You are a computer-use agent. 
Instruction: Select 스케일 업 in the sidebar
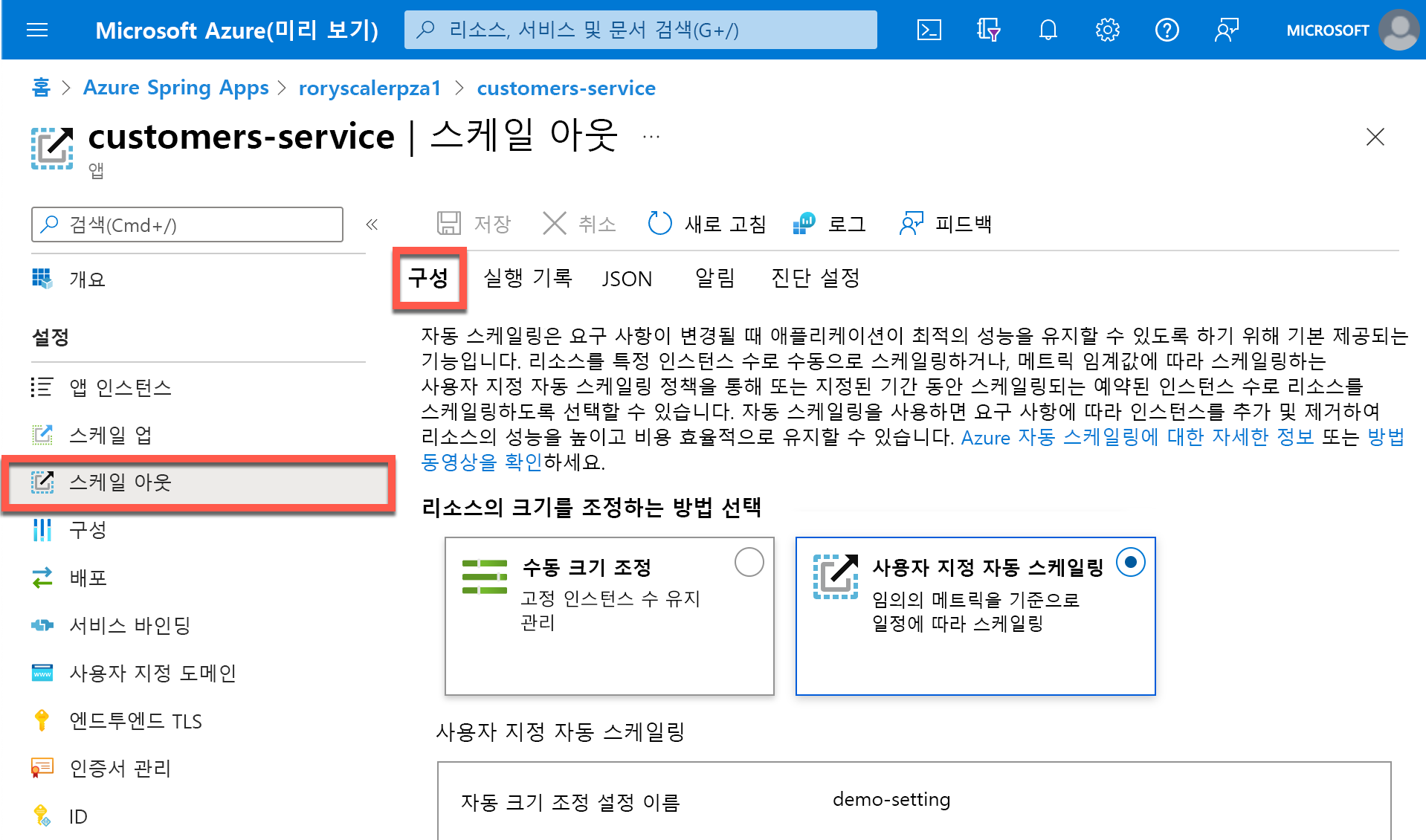click(110, 435)
